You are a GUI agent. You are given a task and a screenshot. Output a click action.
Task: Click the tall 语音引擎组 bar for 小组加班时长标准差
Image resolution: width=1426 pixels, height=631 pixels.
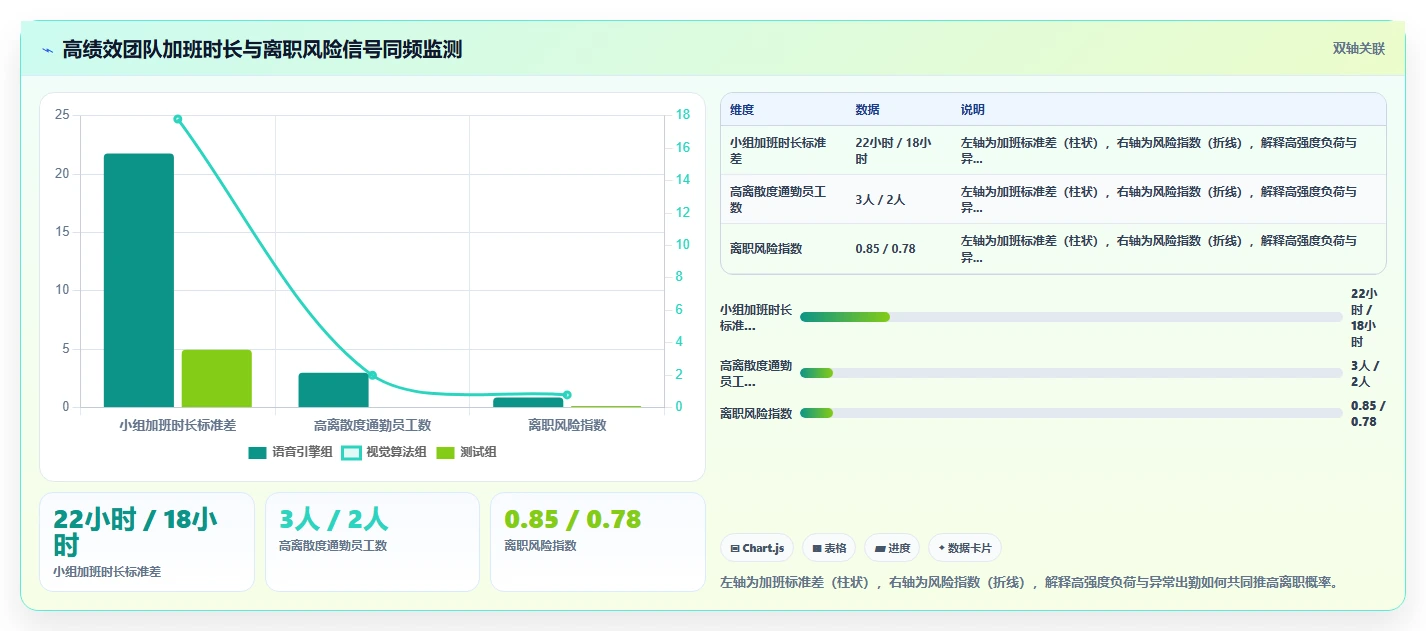[x=139, y=280]
